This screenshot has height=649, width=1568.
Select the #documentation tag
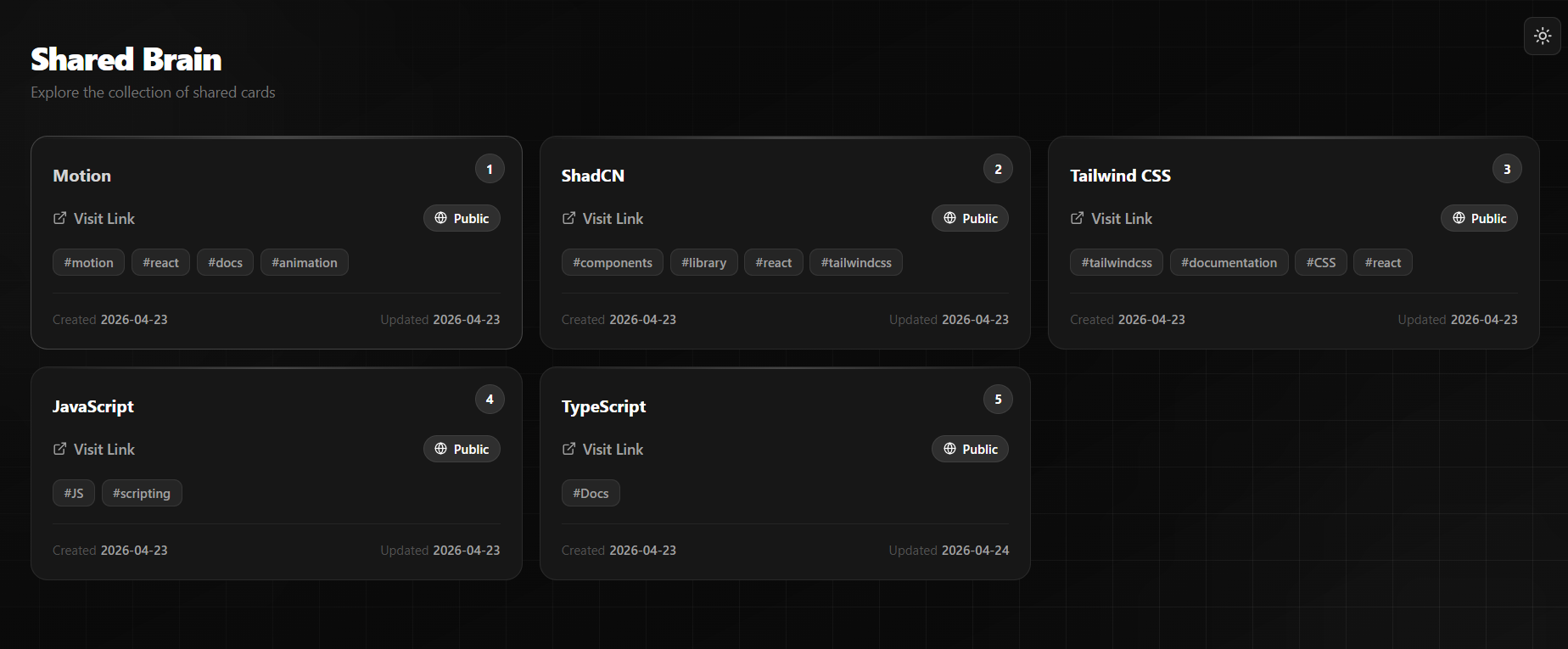point(1229,262)
